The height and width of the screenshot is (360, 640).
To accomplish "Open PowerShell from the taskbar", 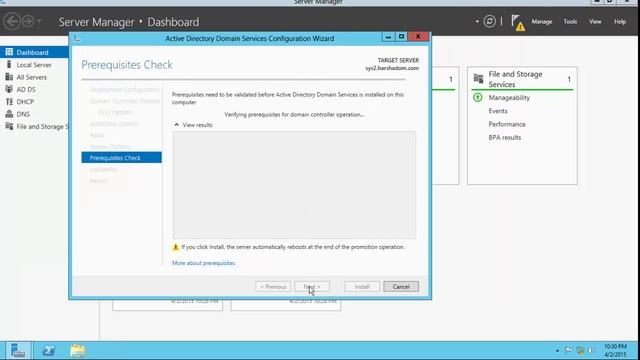I will point(49,351).
